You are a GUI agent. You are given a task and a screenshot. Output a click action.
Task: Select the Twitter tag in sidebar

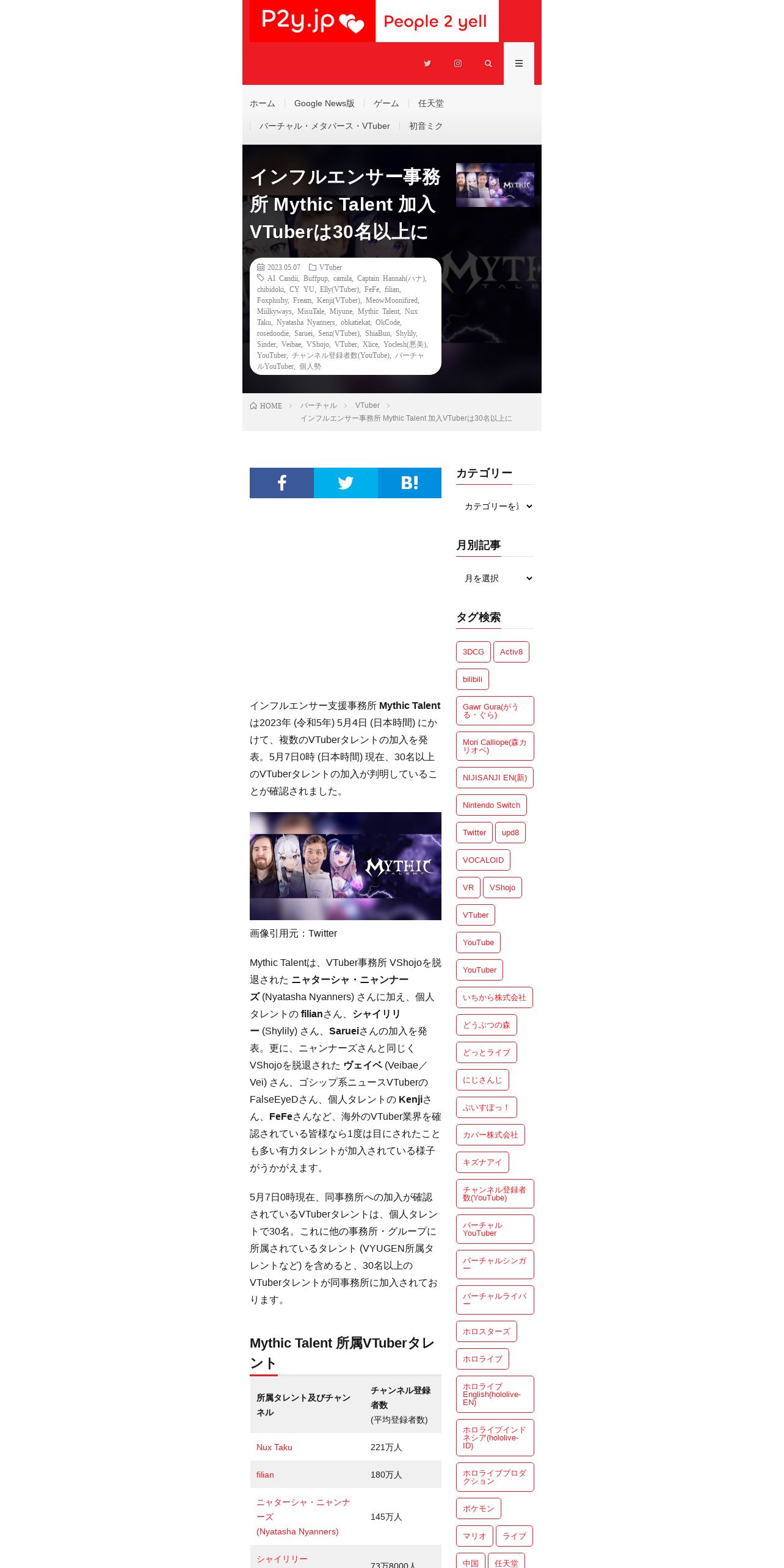click(474, 833)
